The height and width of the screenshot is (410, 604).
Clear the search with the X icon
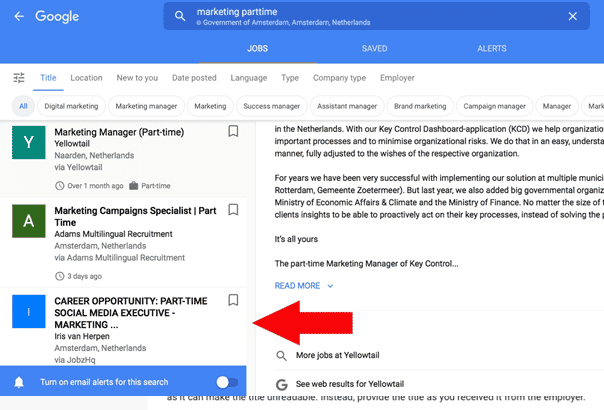(572, 16)
